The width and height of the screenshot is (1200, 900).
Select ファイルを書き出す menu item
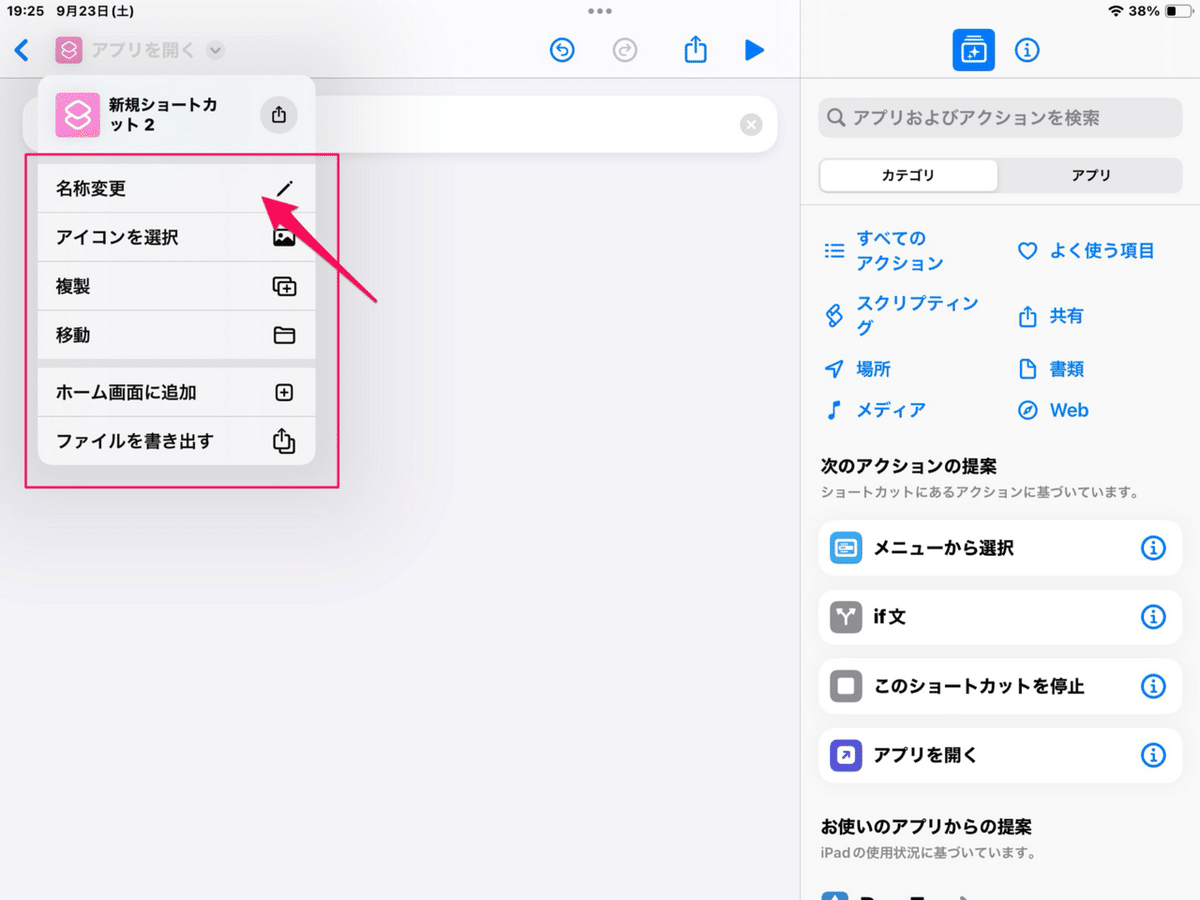[x=176, y=441]
